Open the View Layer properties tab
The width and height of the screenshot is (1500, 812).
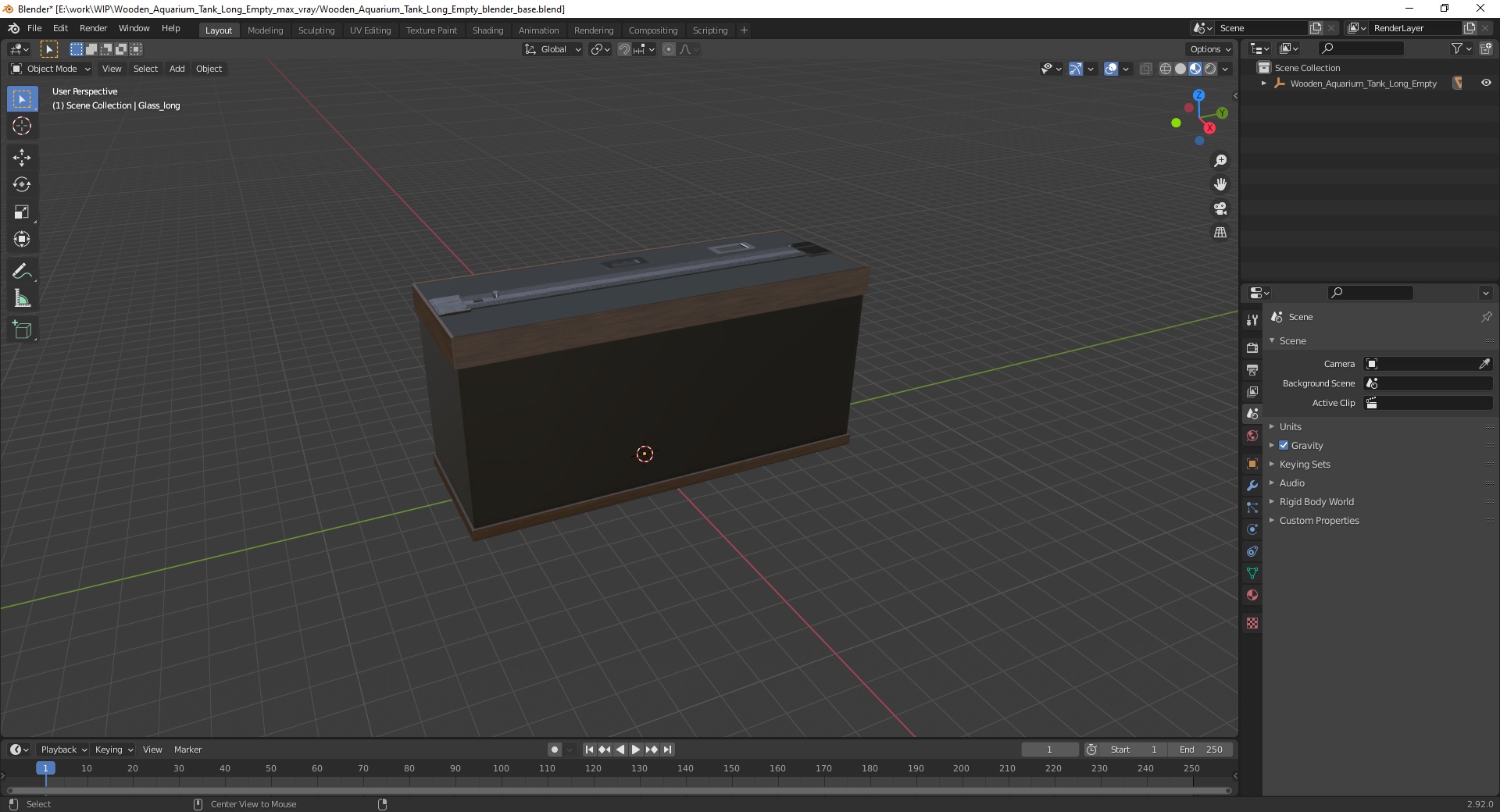[1252, 391]
